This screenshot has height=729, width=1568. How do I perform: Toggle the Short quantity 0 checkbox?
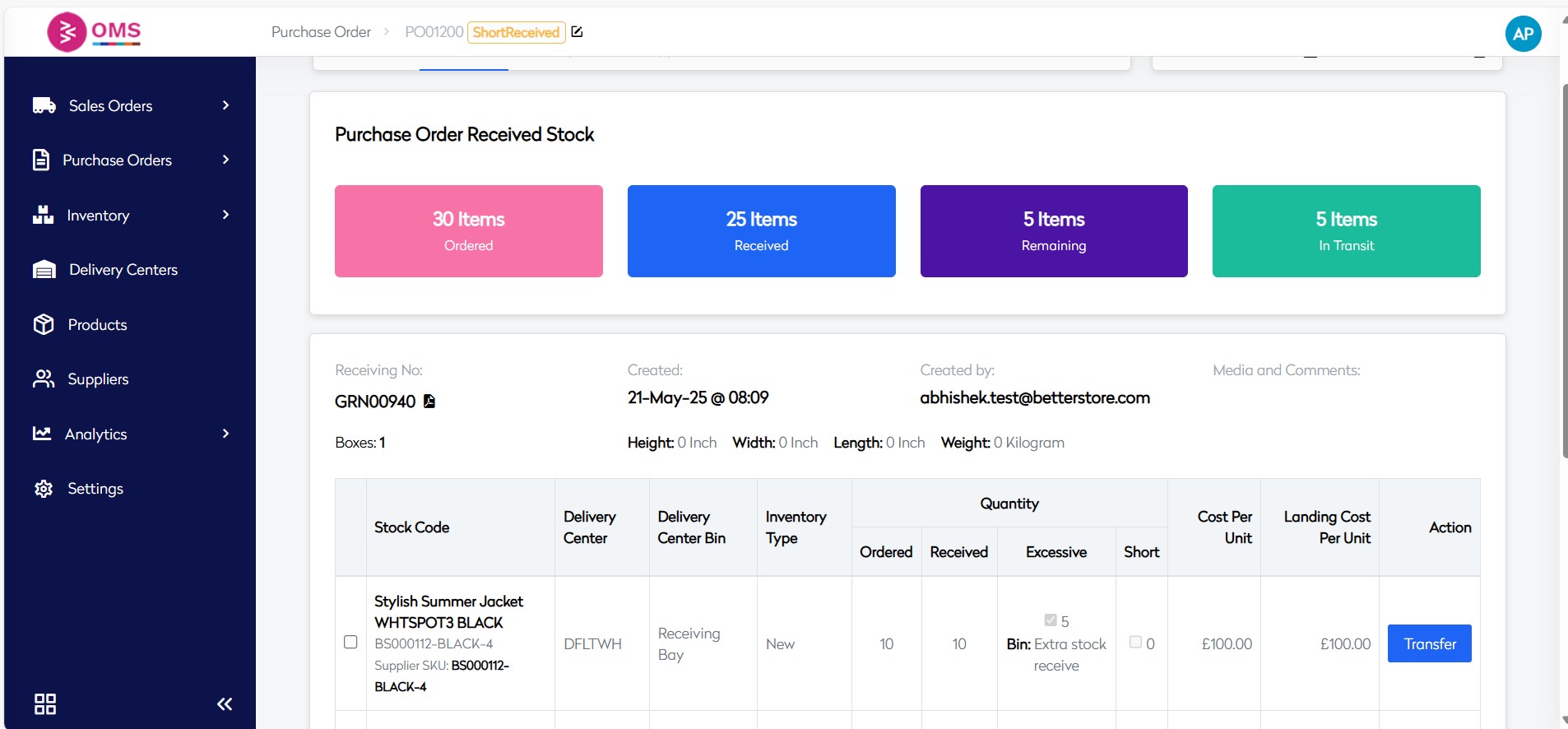pos(1135,642)
